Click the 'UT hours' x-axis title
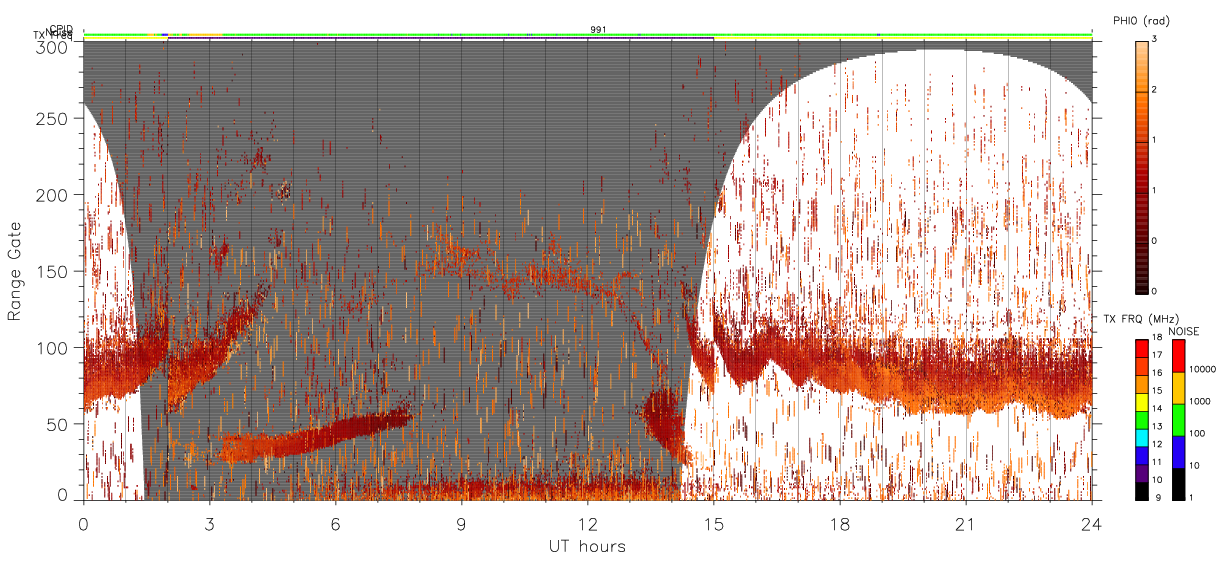Viewport: 1228px width, 567px height. click(587, 547)
